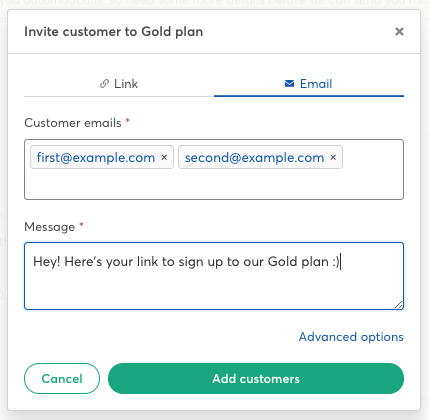Click the envelope icon on Email tab

289,84
